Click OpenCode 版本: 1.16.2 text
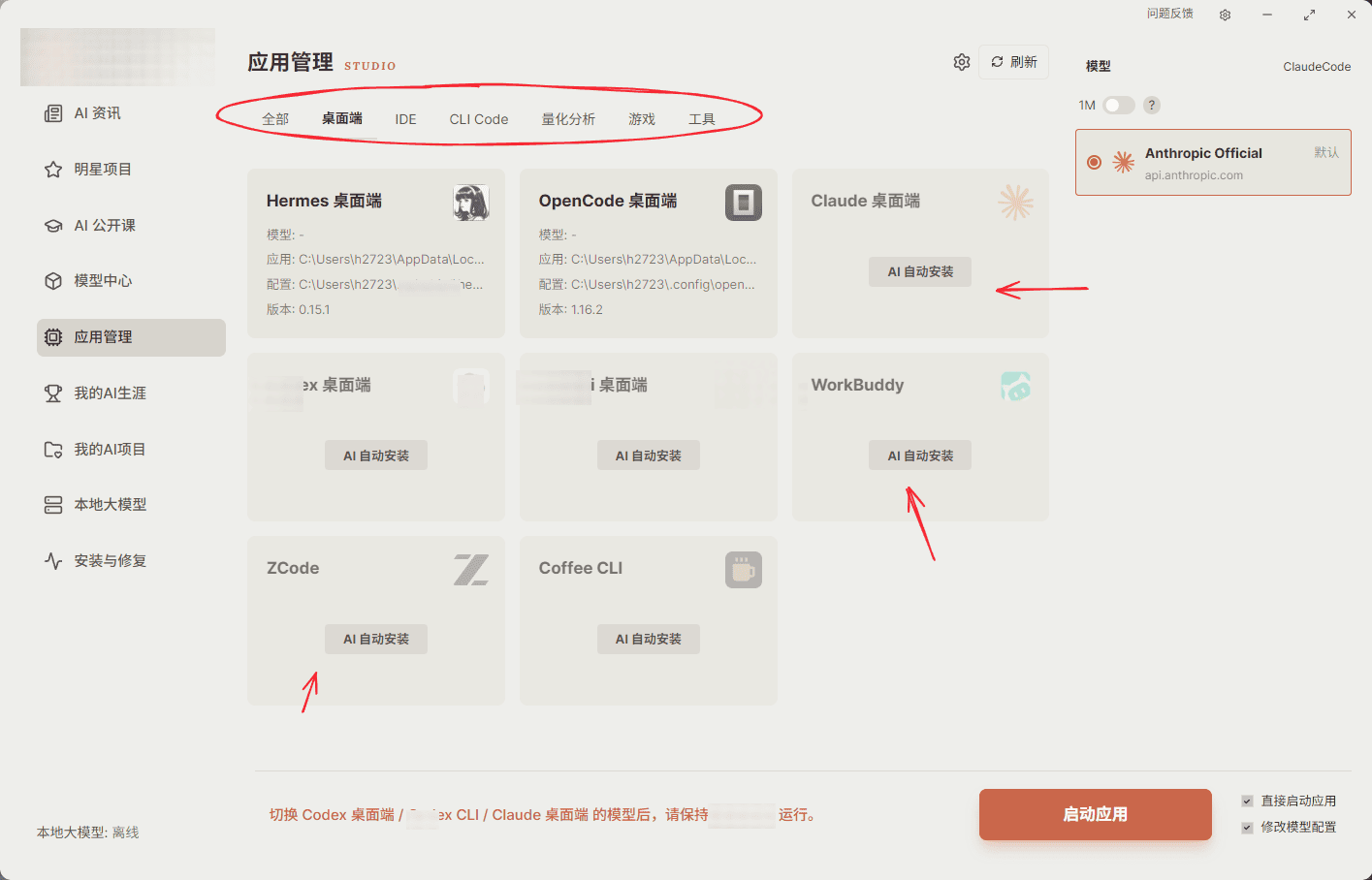1372x880 pixels. tap(570, 310)
